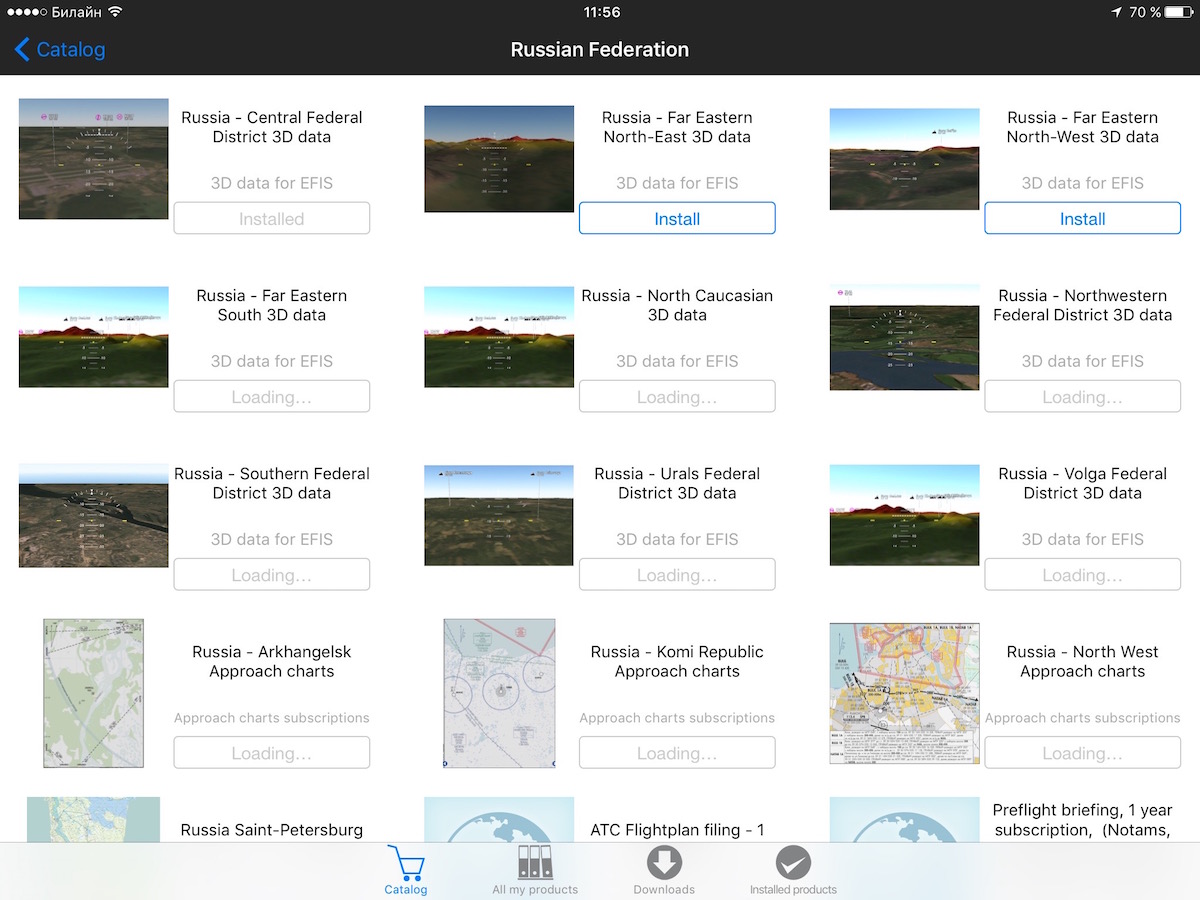Open the Downloads arrow icon

click(x=664, y=864)
